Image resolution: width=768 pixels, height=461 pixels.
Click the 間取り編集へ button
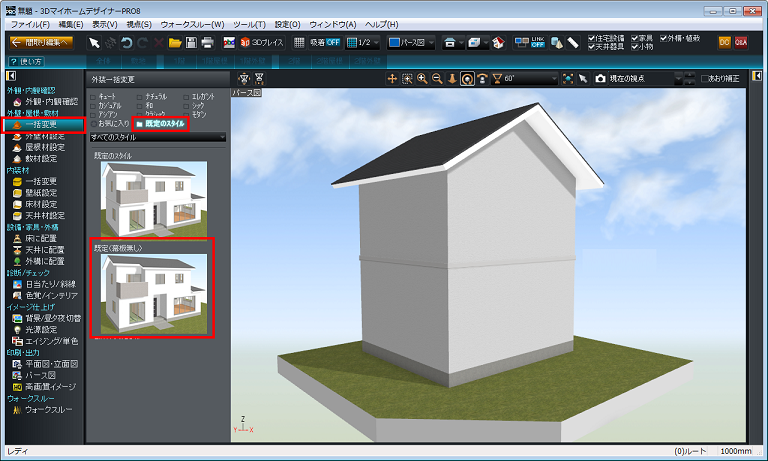(x=42, y=42)
